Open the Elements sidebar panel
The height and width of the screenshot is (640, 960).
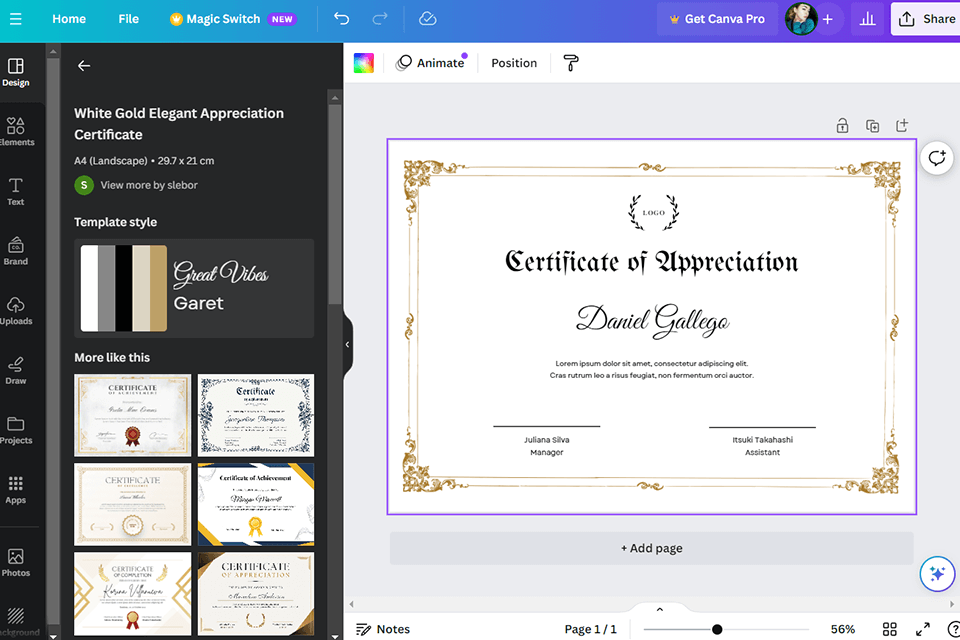coord(16,132)
